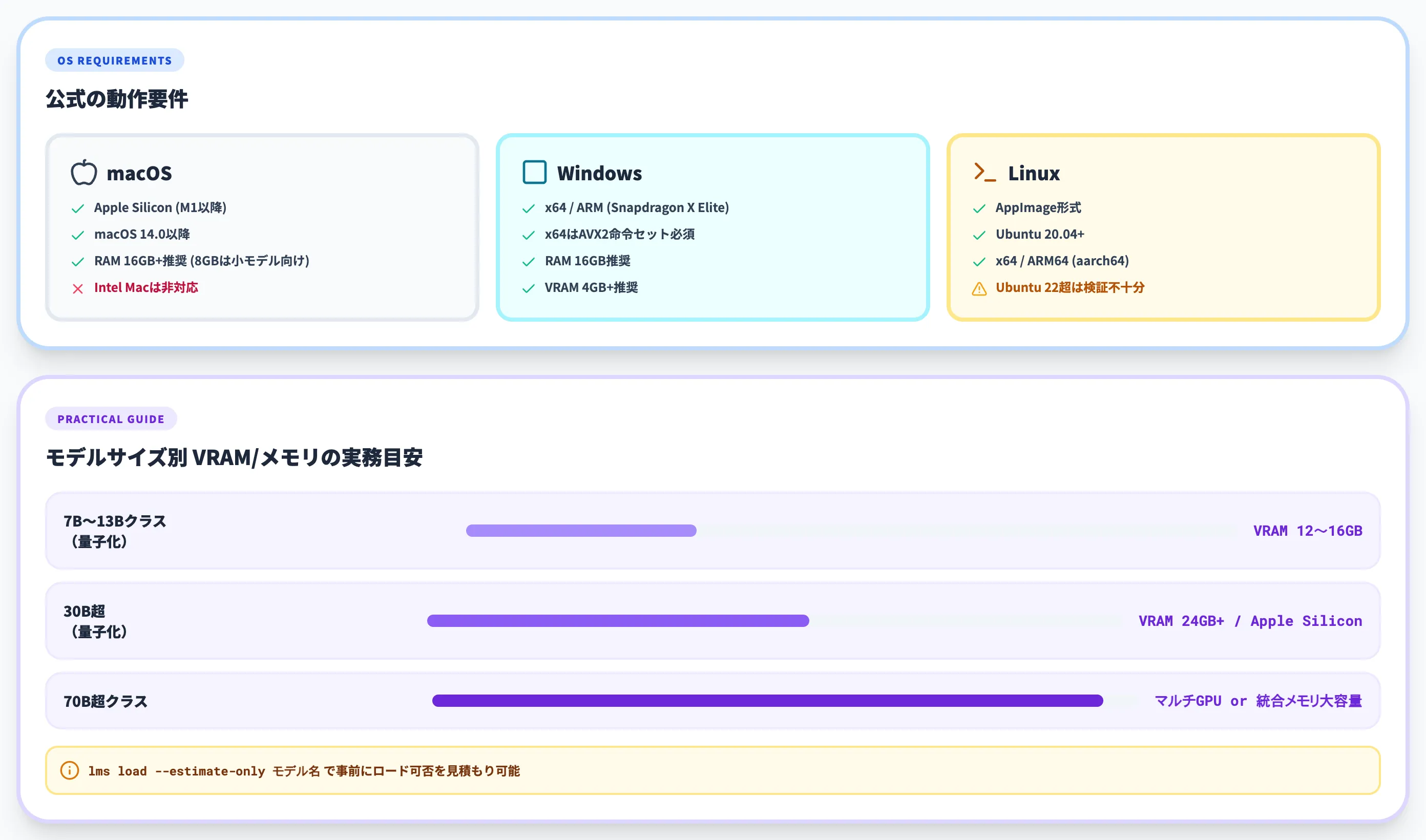Click the lms load --estimate-only command text
Screen dimensions: 1426x840
[177, 771]
